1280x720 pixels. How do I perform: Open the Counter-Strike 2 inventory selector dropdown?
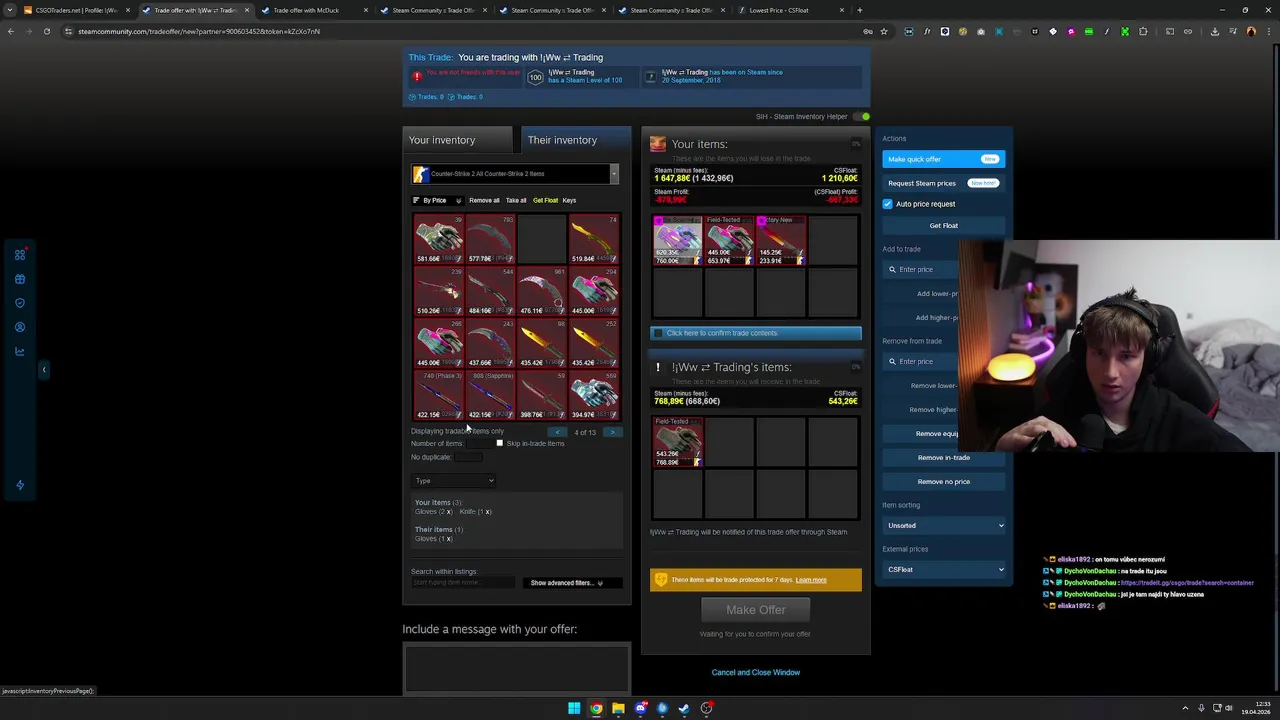click(515, 174)
